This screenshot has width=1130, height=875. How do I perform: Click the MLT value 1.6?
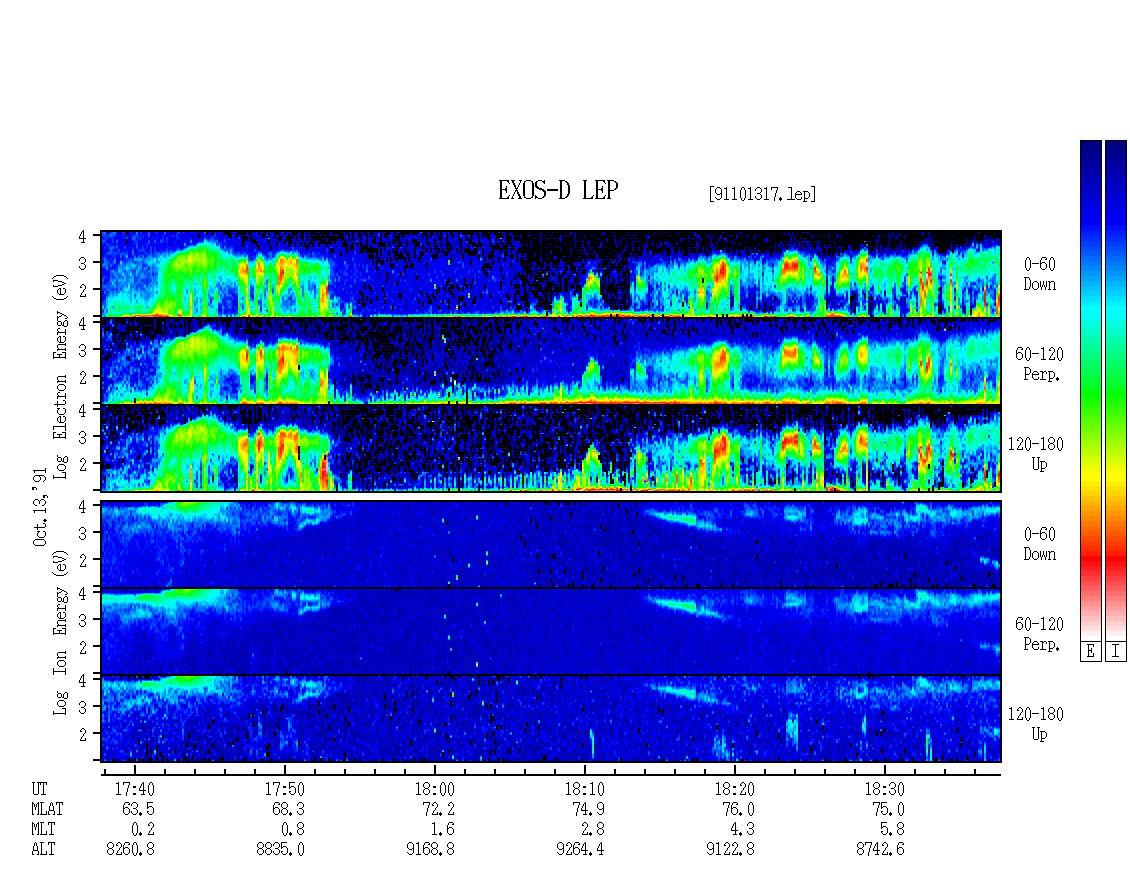point(442,830)
